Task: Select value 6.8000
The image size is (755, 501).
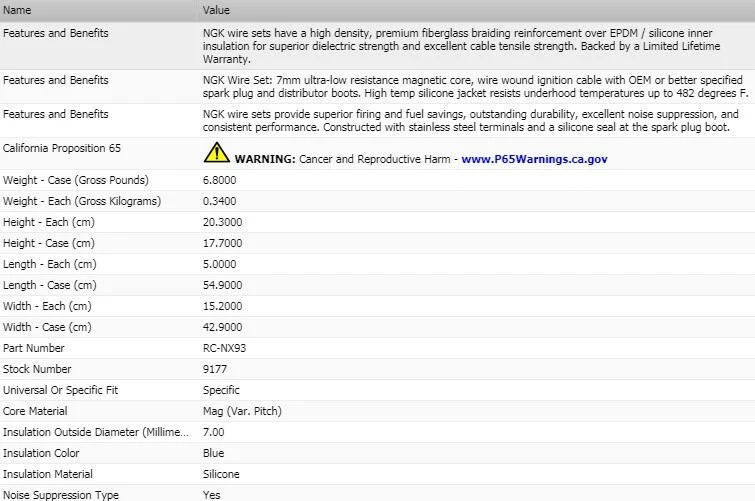Action: [x=220, y=180]
